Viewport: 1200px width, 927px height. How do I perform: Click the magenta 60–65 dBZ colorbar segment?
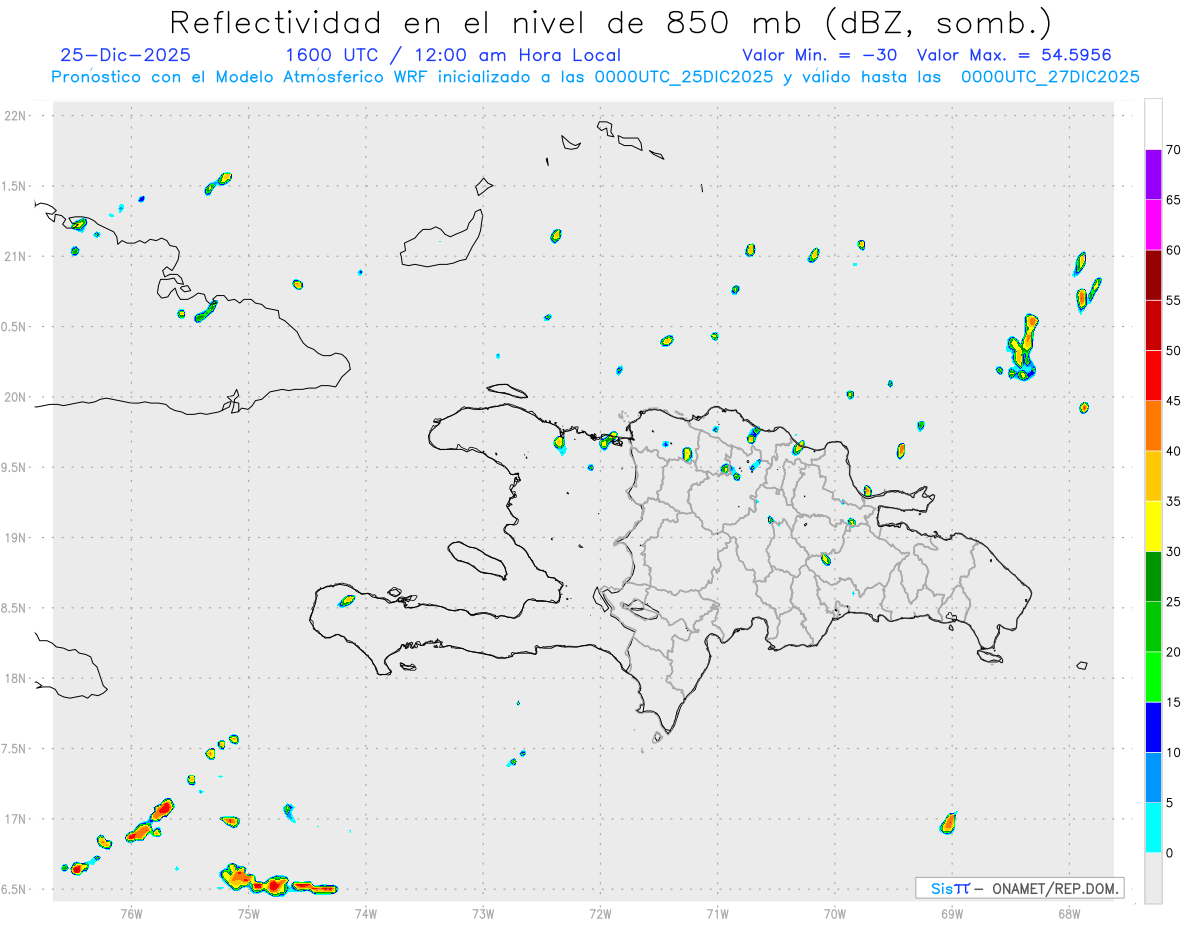click(1153, 224)
